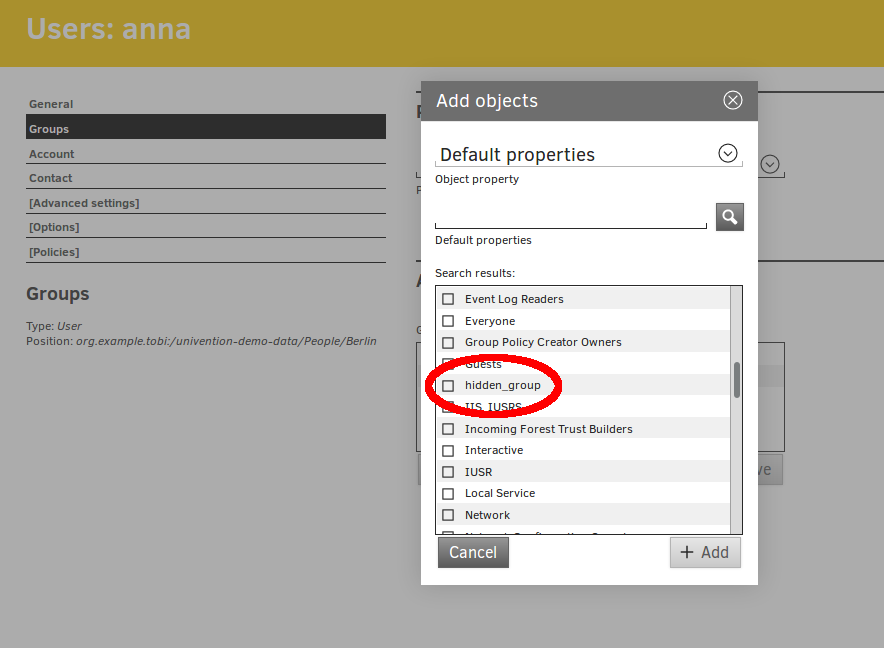
Task: Tick the Network group checkbox
Action: 448,515
